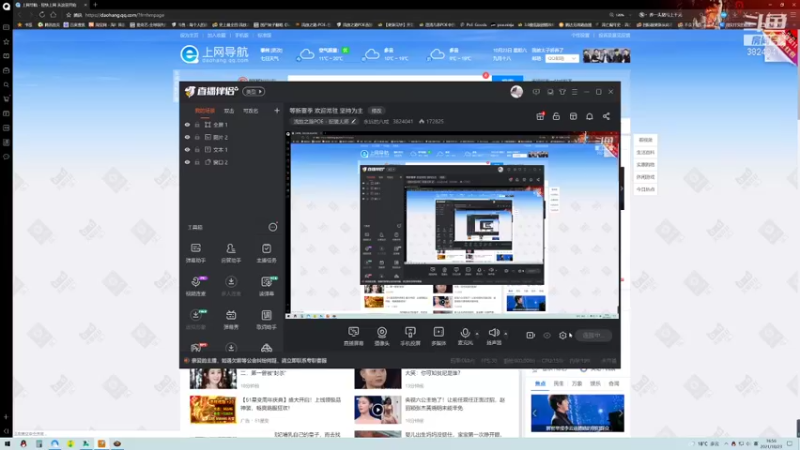Open the golden game ad thumbnail
Screen dimensions: 800x450
(x=213, y=409)
